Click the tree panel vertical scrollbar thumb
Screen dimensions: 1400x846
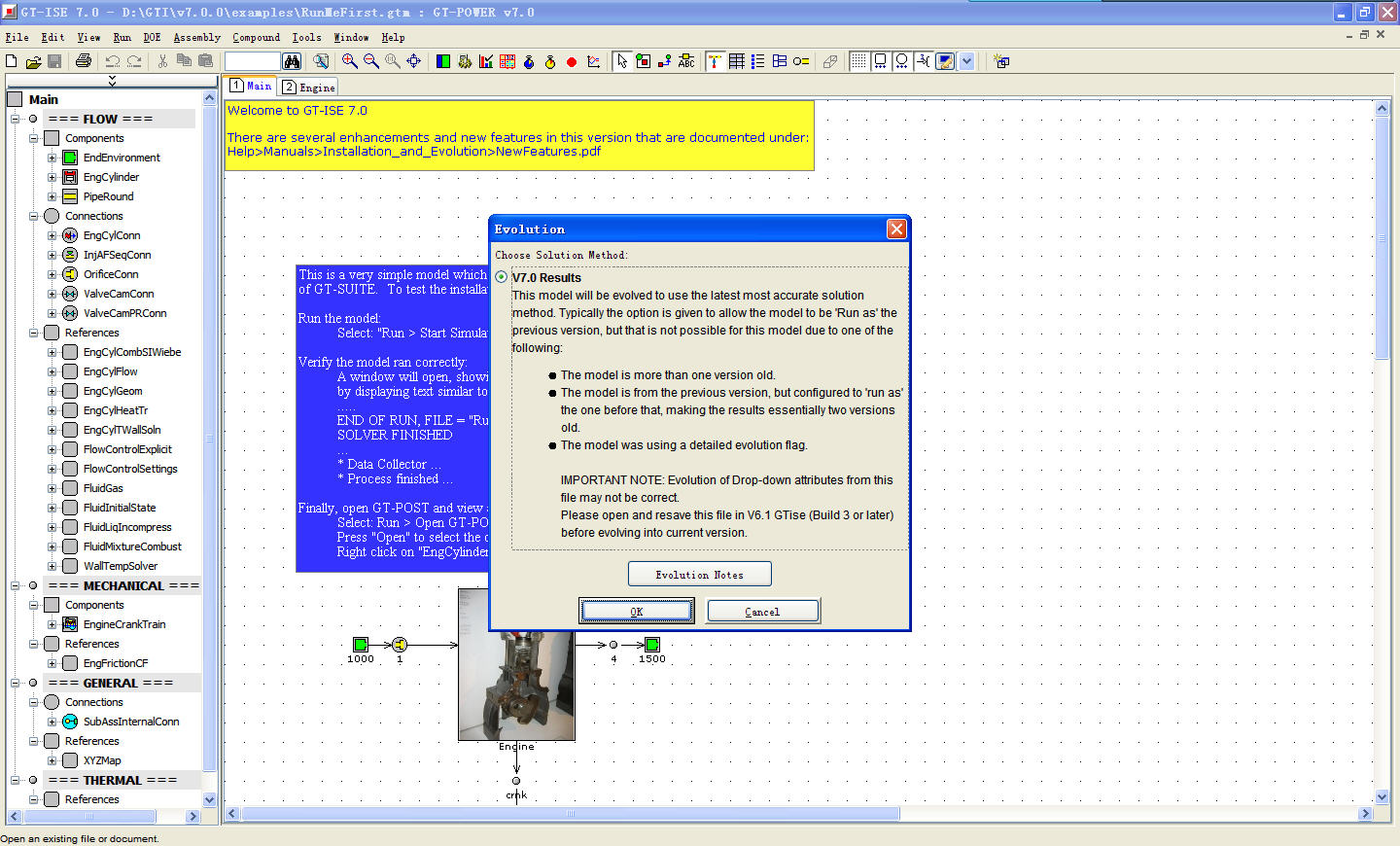(x=209, y=438)
